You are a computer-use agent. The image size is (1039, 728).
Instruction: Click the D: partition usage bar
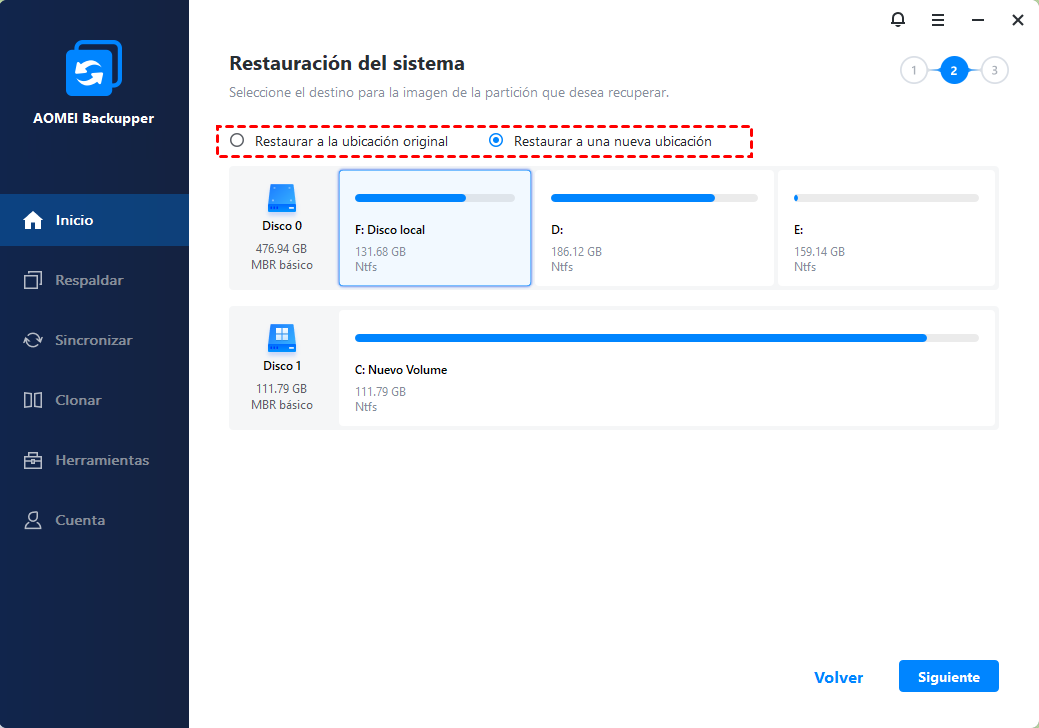point(654,198)
